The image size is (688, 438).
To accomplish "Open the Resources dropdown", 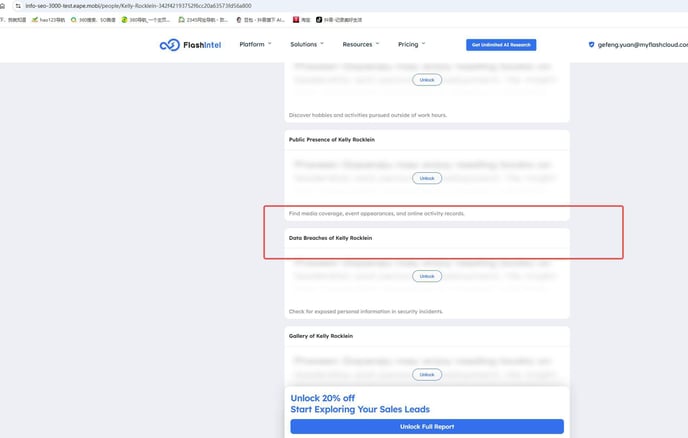I will tap(361, 44).
